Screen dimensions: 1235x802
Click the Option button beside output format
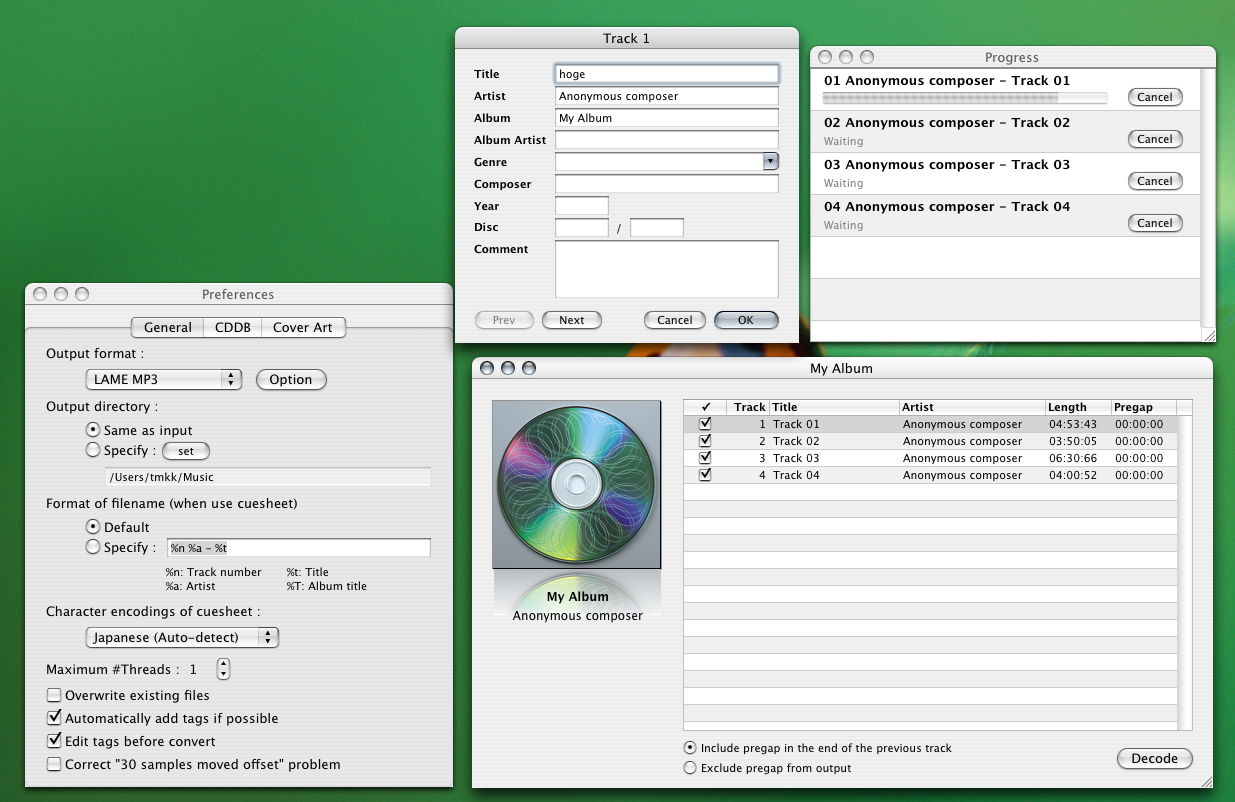point(291,379)
